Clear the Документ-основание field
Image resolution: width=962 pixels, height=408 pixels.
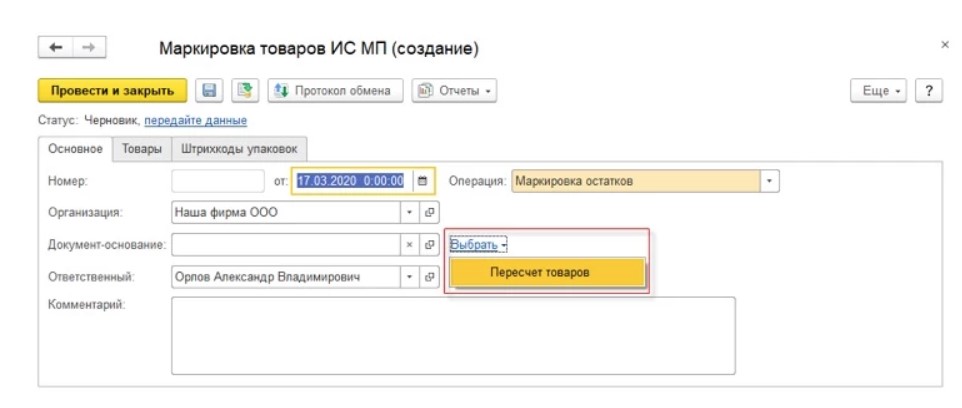408,245
